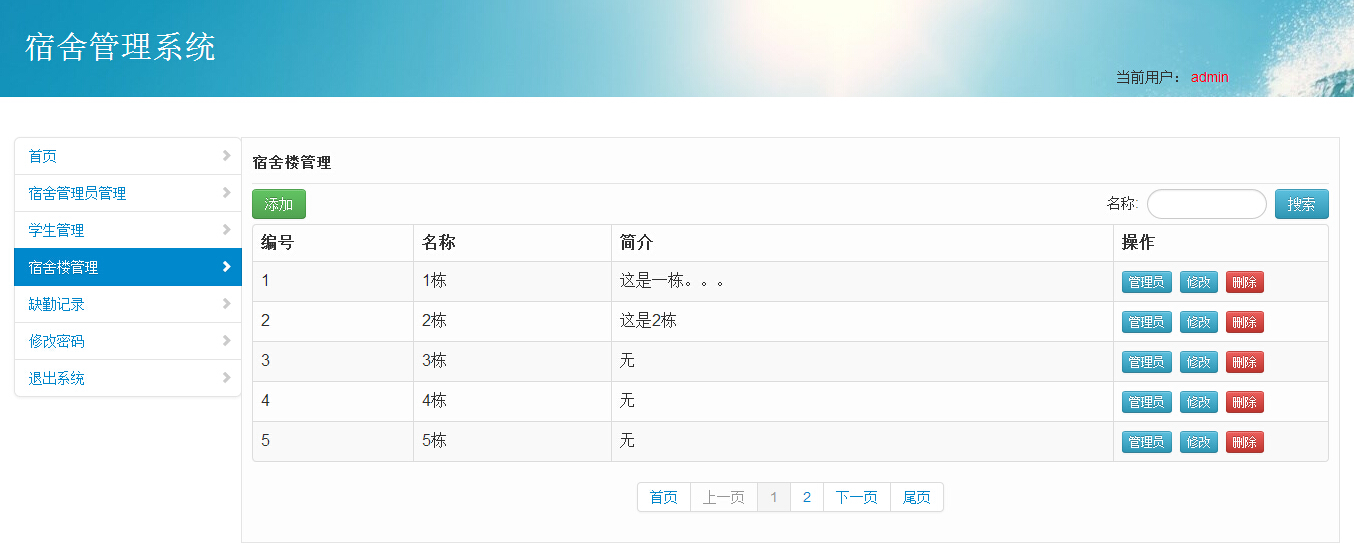Focus the 名称 search input field
Viewport: 1354px width, 551px height.
1206,204
